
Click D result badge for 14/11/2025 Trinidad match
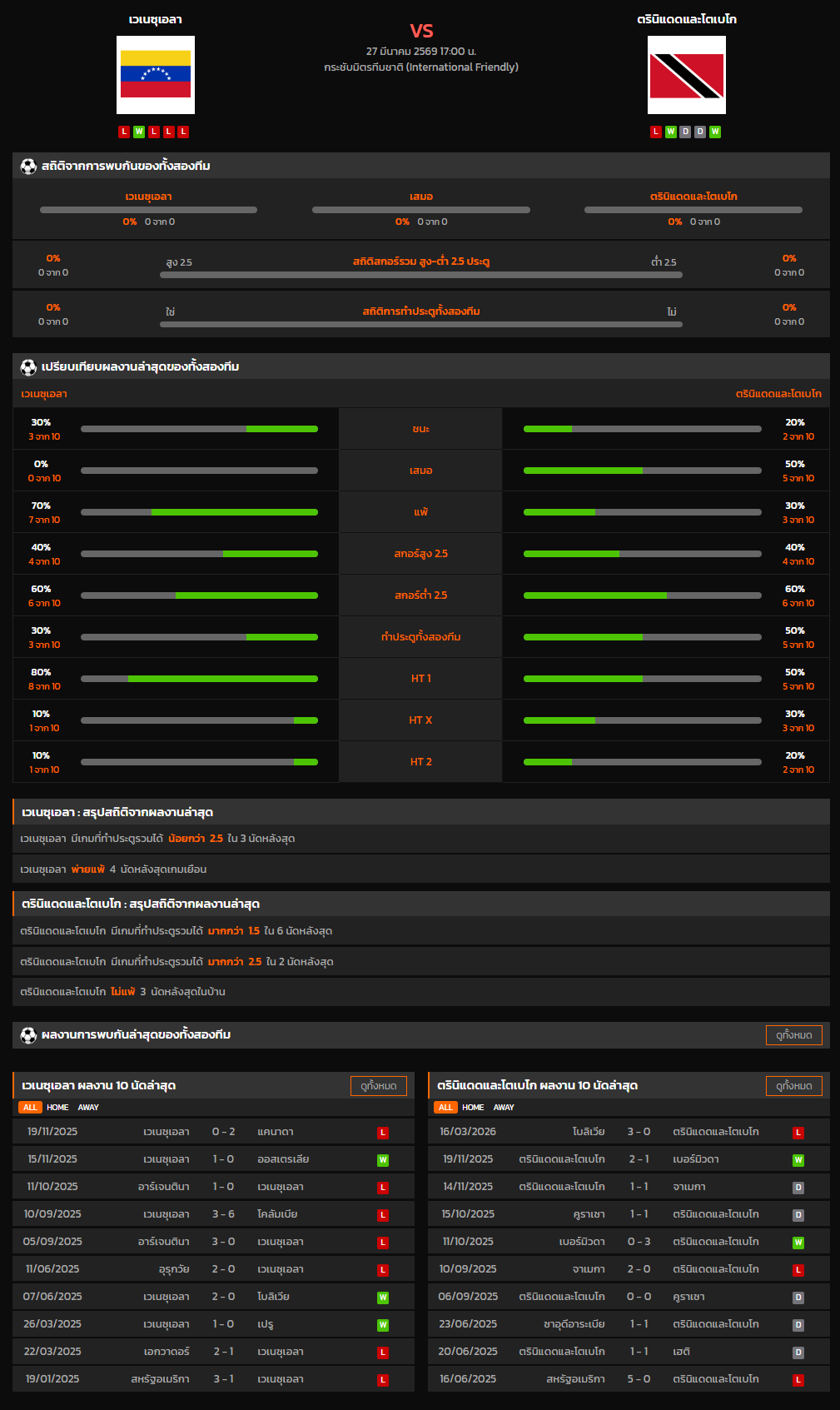798,1188
